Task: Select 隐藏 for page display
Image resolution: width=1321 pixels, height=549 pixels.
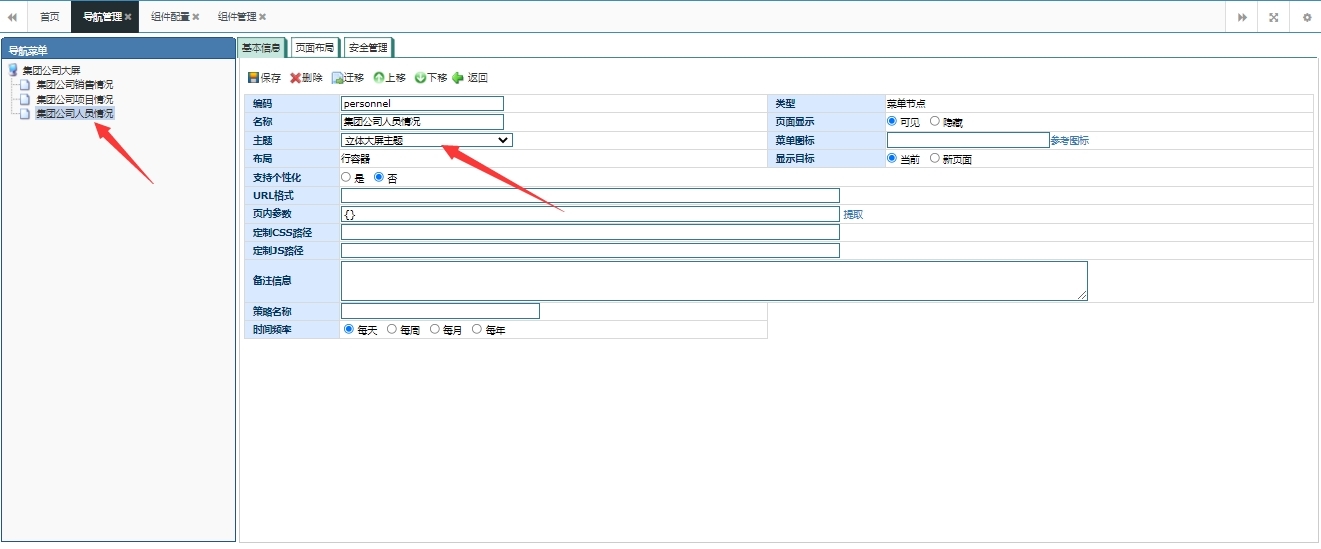Action: pos(935,121)
